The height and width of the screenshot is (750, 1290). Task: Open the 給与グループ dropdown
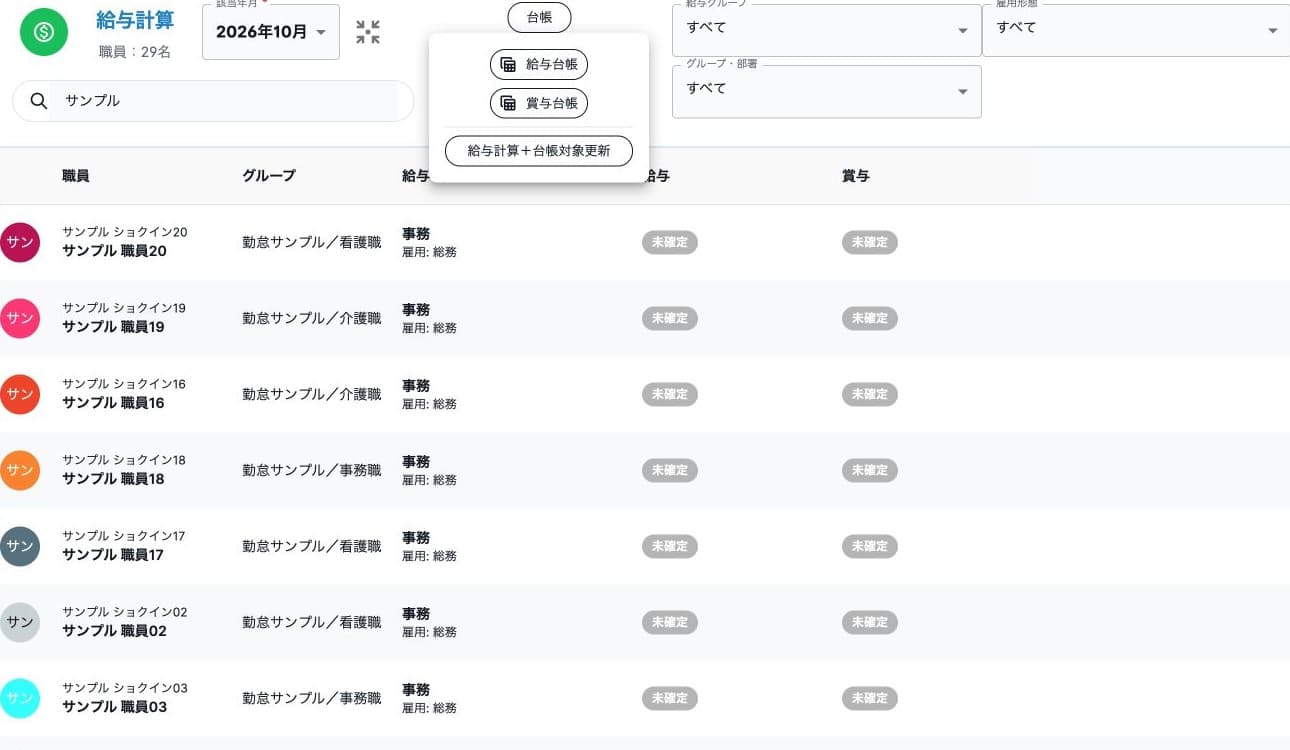click(826, 30)
